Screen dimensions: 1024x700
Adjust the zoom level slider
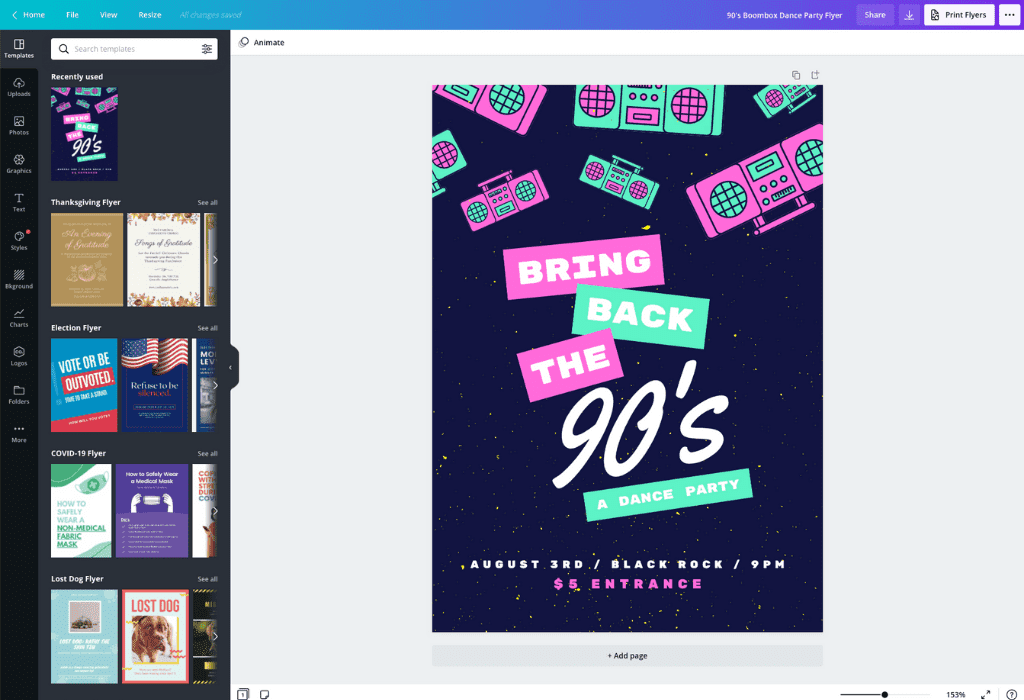884,694
